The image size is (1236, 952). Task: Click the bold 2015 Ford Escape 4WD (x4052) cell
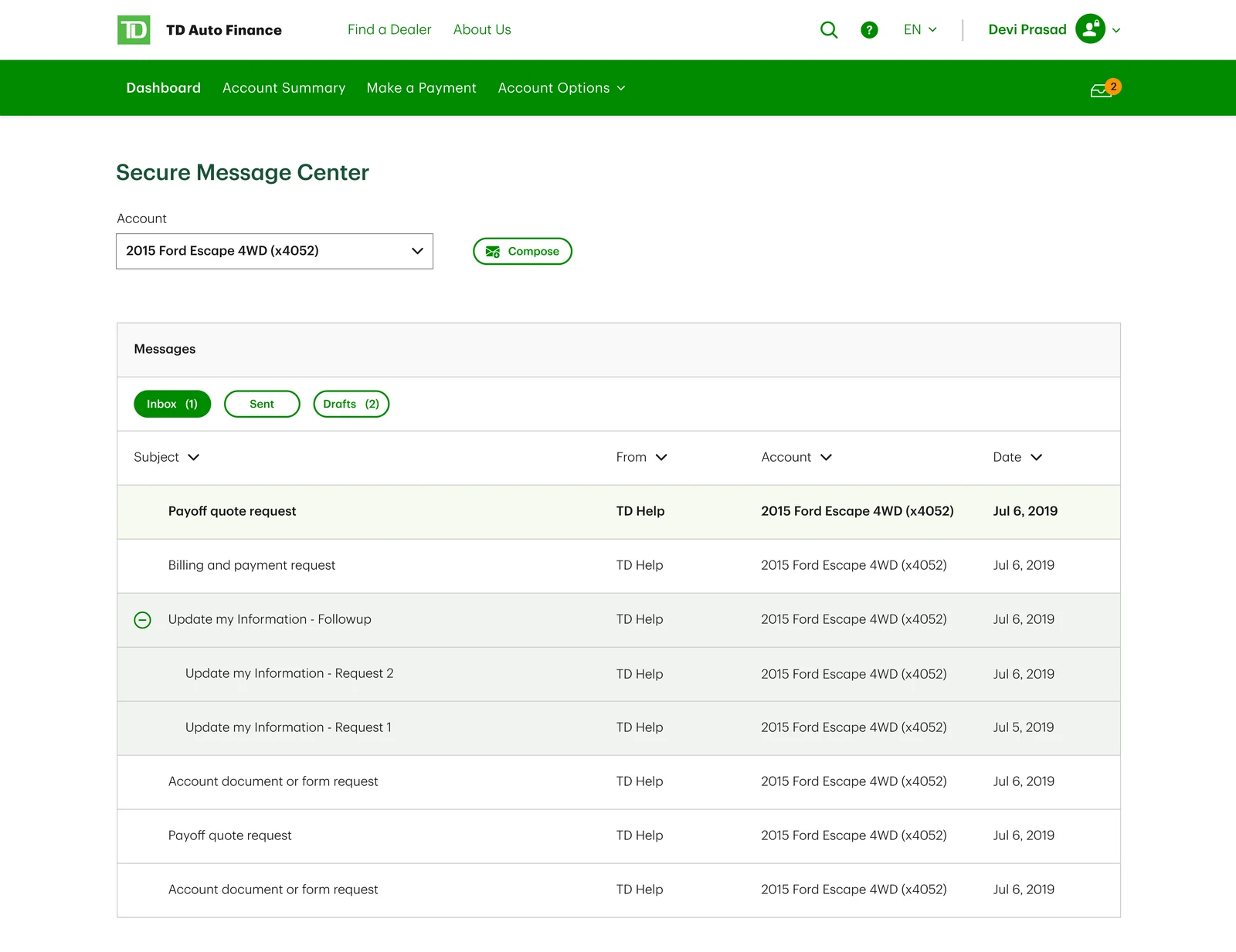point(857,511)
